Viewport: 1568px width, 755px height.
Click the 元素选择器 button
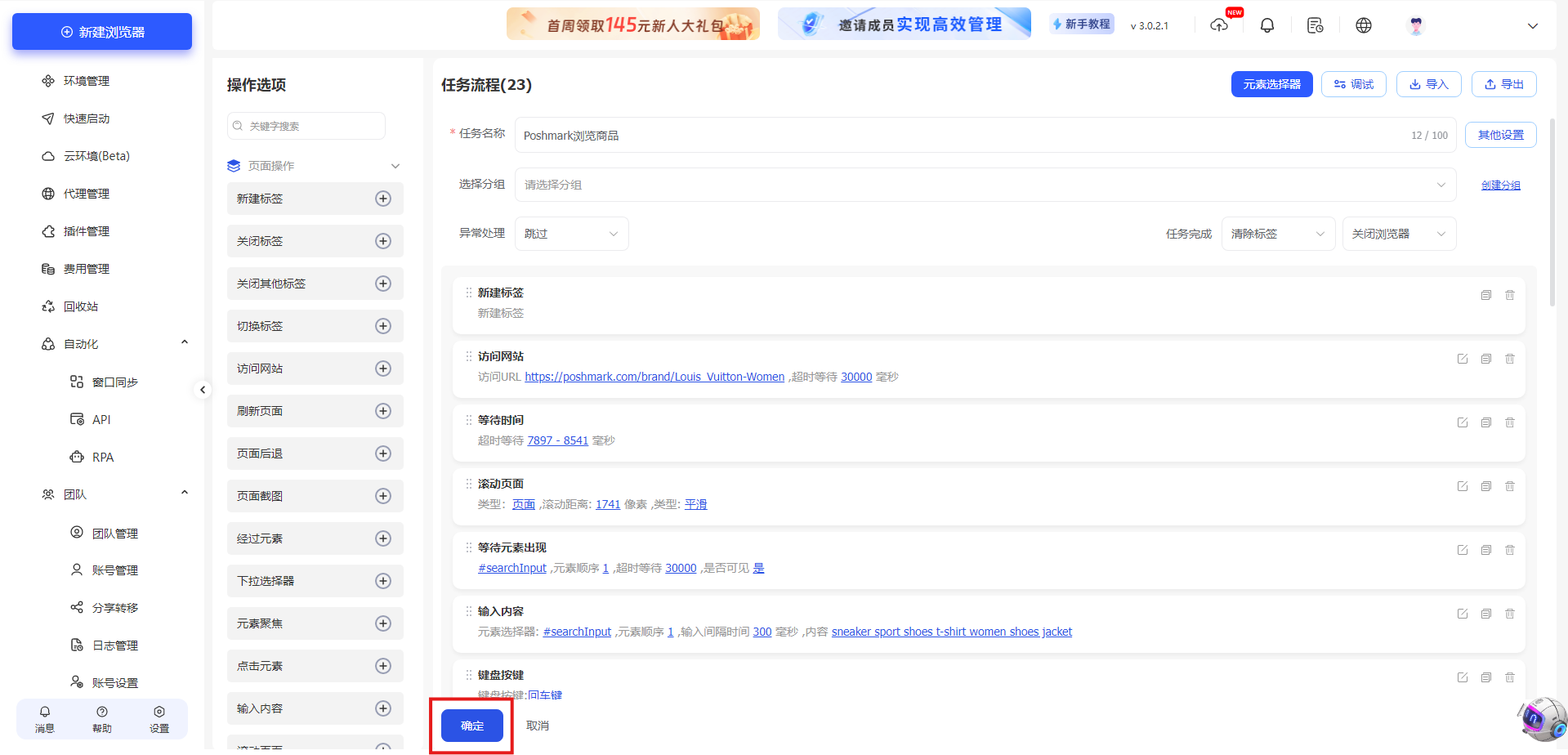pos(1271,83)
